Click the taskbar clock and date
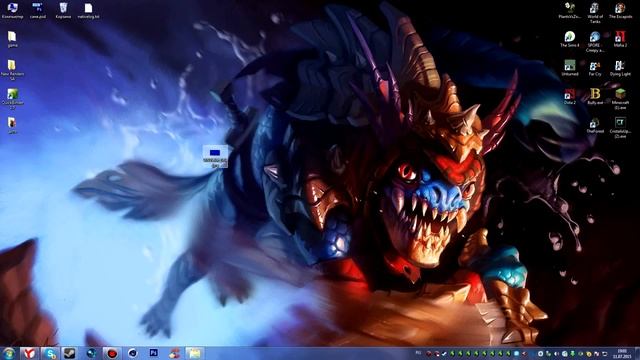The height and width of the screenshot is (360, 640). [x=622, y=353]
